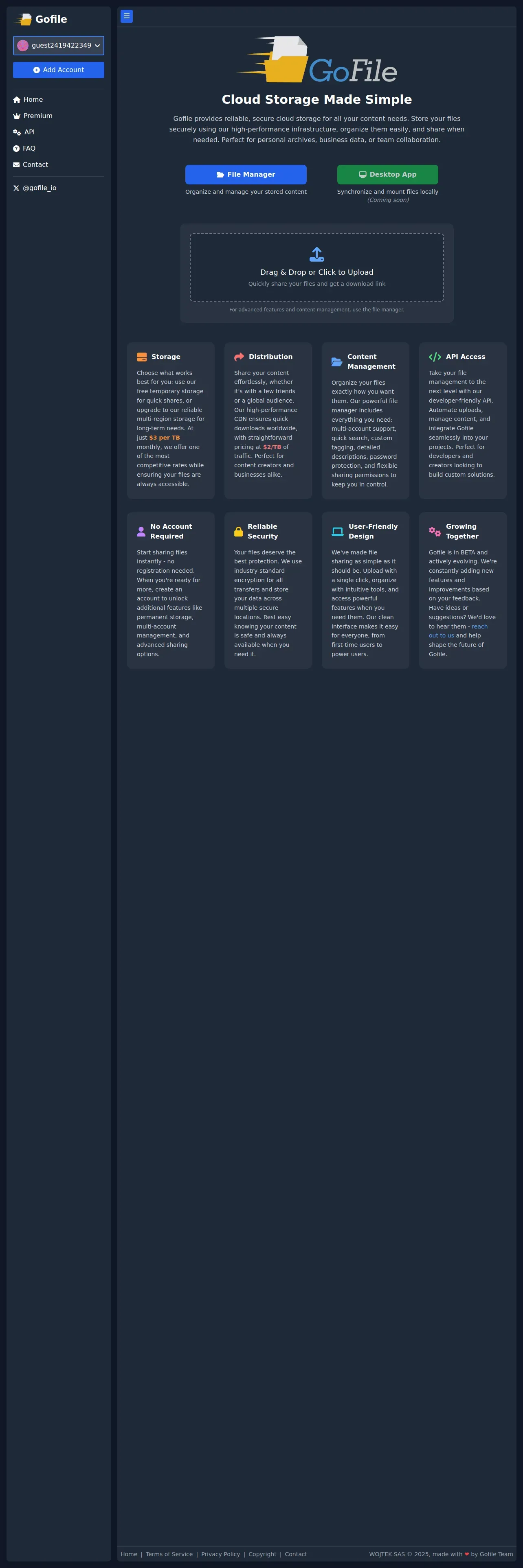Click the API Access card title
The width and height of the screenshot is (523, 1568).
pos(466,357)
